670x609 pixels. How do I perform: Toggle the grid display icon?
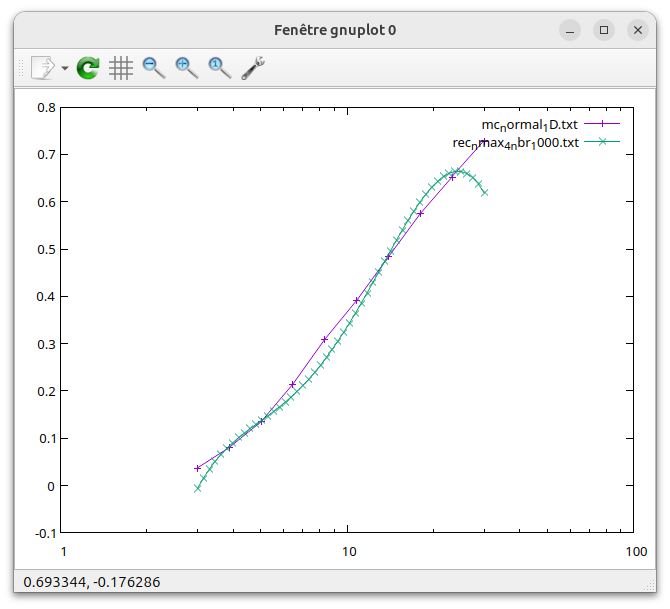click(x=121, y=68)
